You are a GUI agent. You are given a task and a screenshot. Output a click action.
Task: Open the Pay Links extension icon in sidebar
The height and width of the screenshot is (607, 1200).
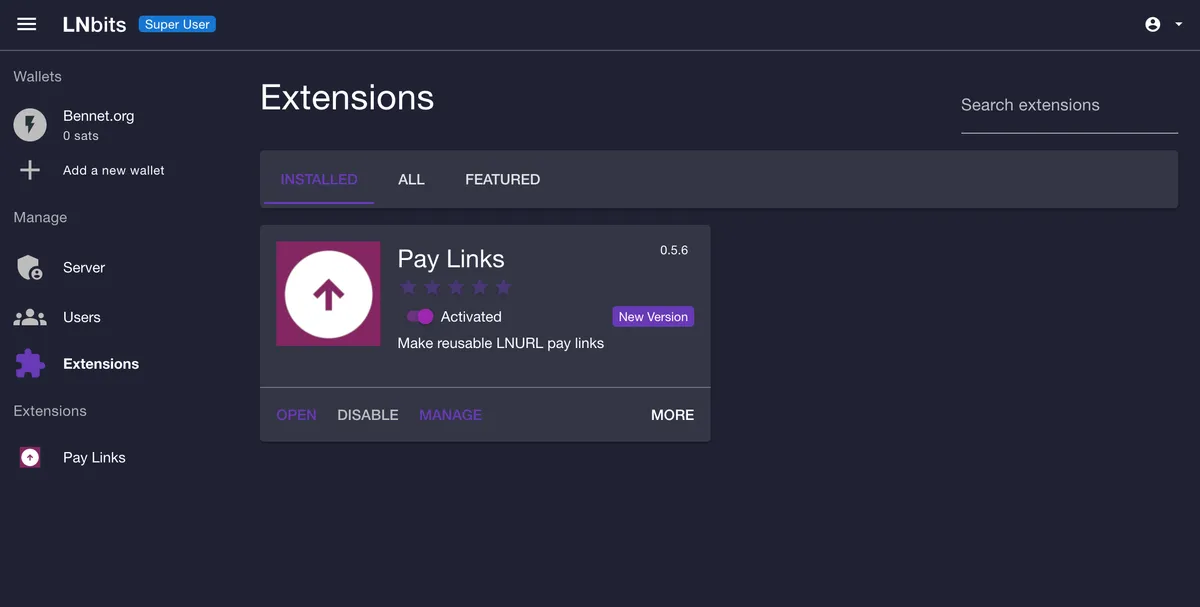click(x=30, y=457)
